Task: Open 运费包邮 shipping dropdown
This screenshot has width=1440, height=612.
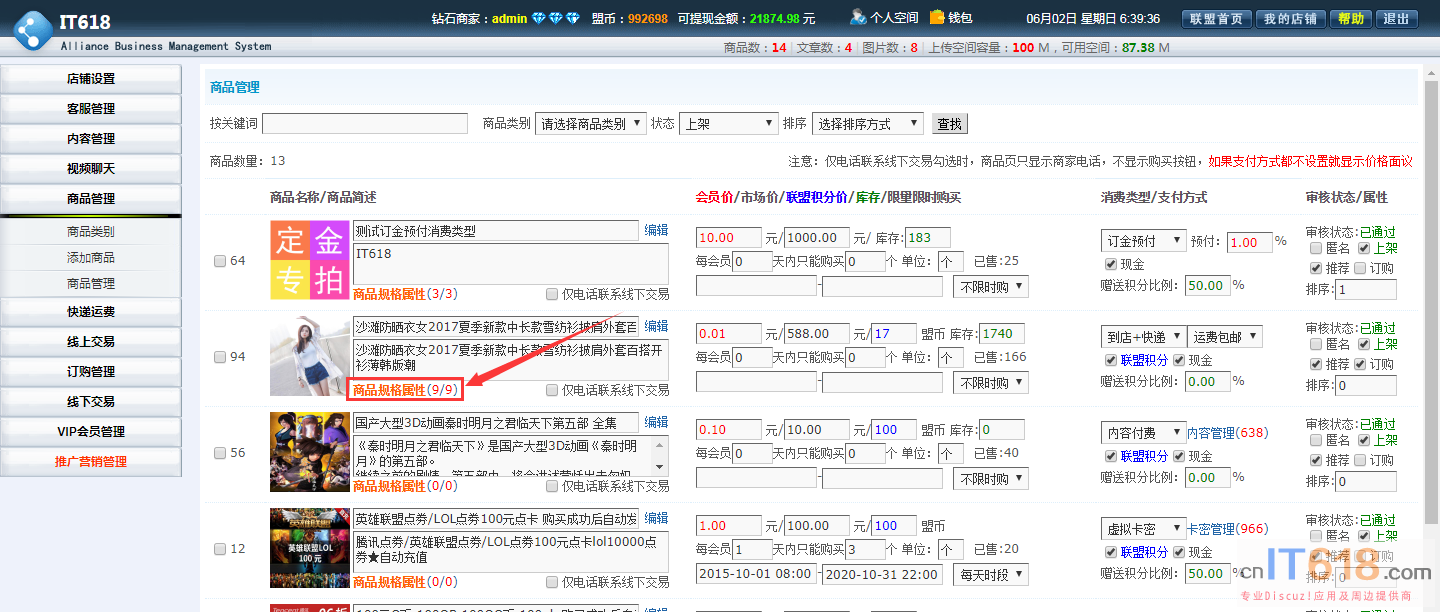Action: (1226, 337)
